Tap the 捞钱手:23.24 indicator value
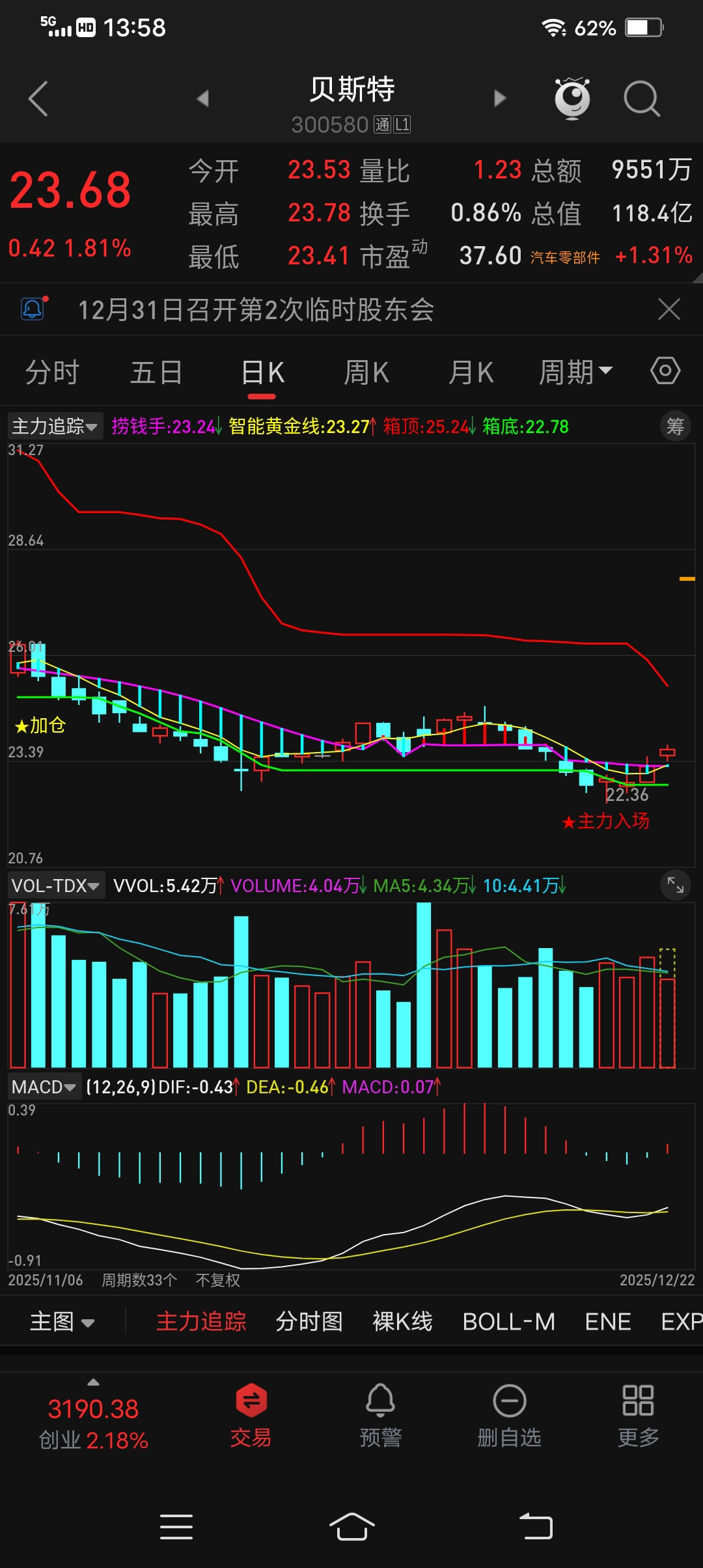Screen dimensions: 703x1568 pyautogui.click(x=166, y=427)
